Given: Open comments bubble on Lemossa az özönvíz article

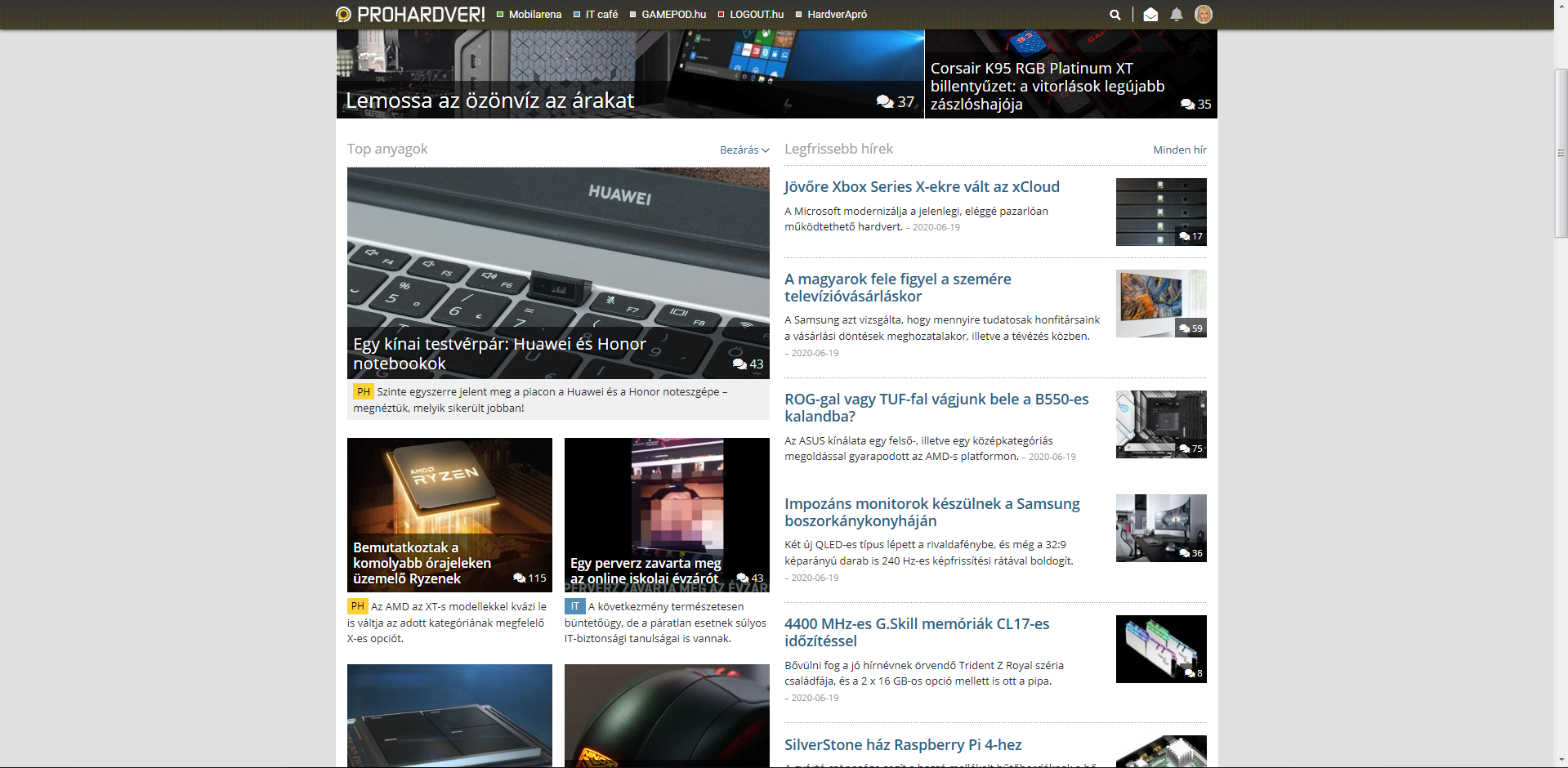Looking at the screenshot, I should coord(896,101).
